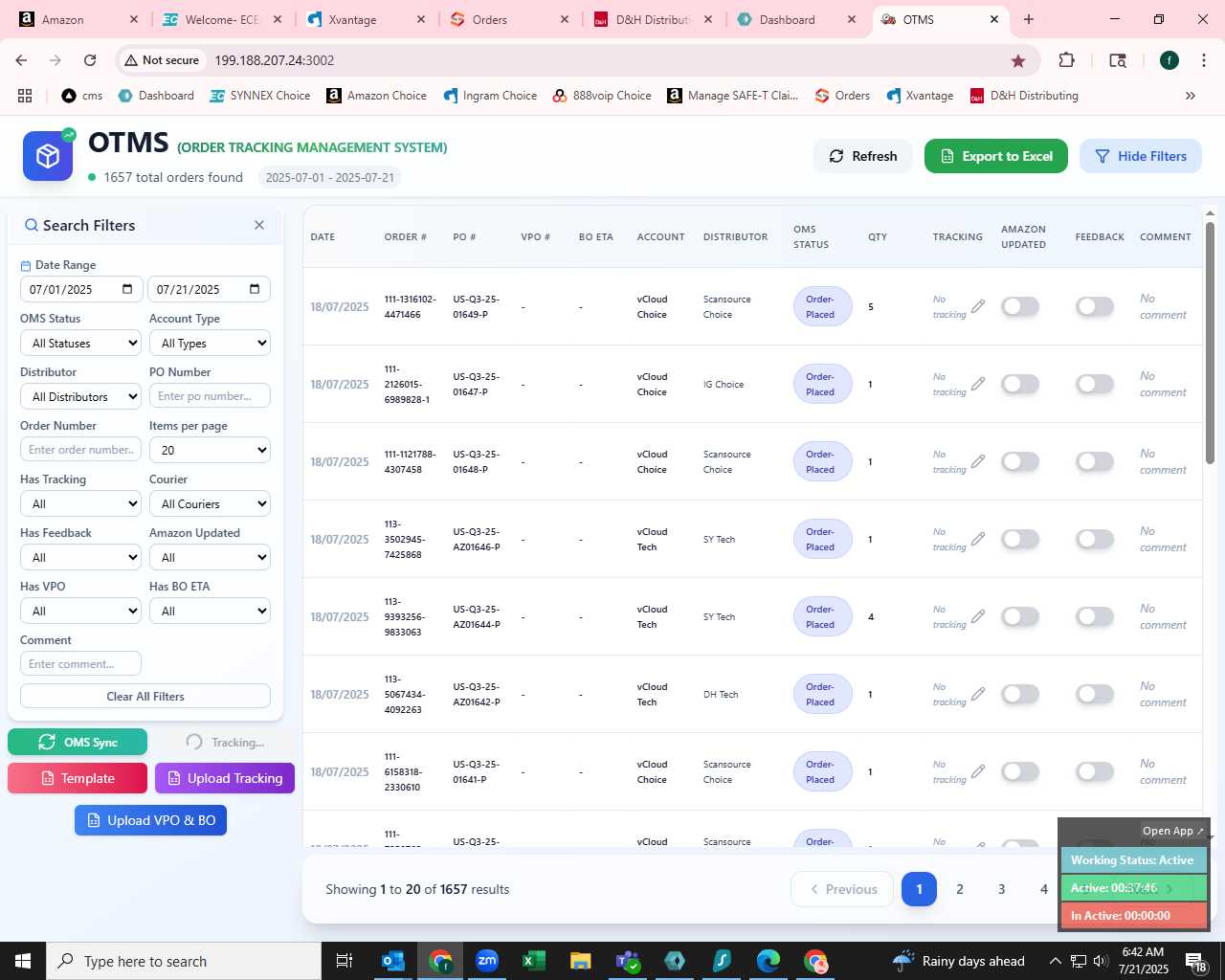Open the OMS Status All Statuses dropdown
Image resolution: width=1225 pixels, height=980 pixels.
click(x=81, y=343)
